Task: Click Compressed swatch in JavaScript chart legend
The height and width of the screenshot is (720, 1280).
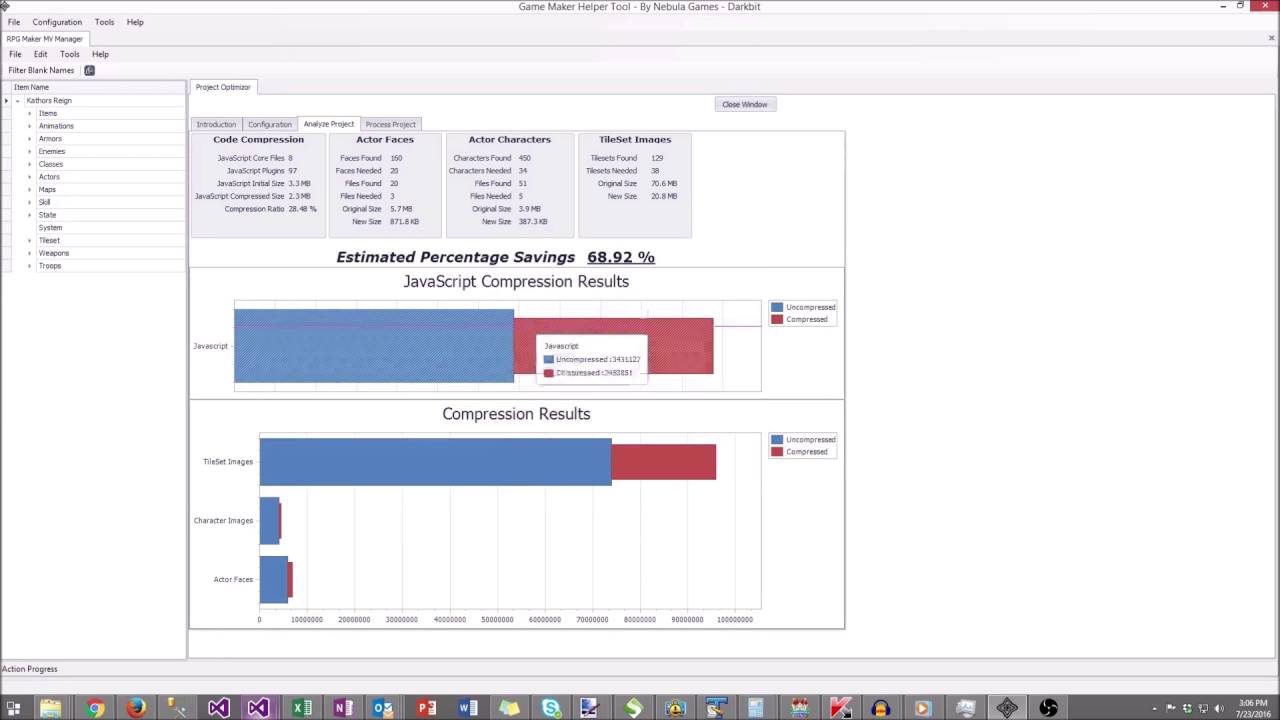Action: tap(777, 319)
